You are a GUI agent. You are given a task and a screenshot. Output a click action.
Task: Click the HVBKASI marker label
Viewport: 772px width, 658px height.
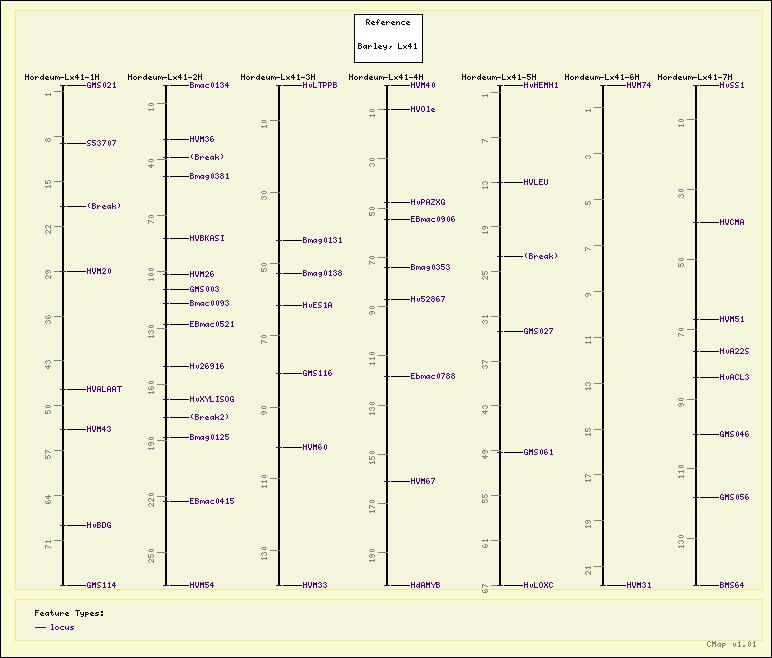pyautogui.click(x=207, y=239)
